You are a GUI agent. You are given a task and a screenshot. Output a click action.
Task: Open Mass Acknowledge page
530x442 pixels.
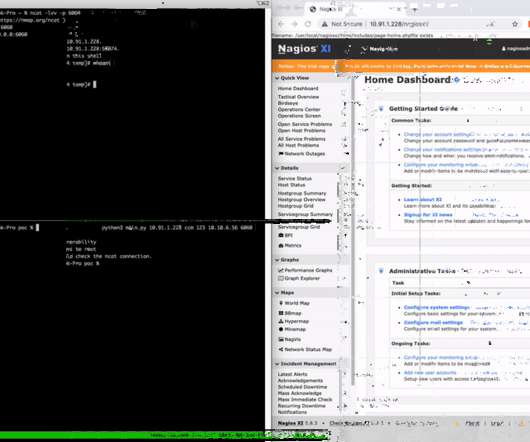coord(299,393)
